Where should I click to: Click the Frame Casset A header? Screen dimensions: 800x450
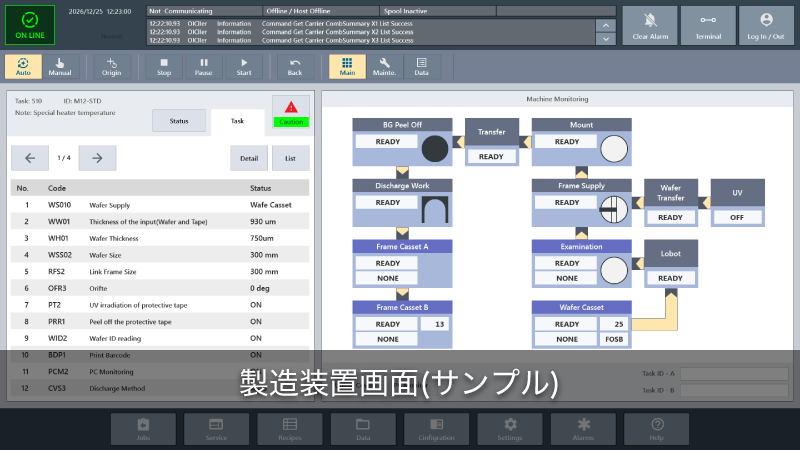pyautogui.click(x=402, y=246)
